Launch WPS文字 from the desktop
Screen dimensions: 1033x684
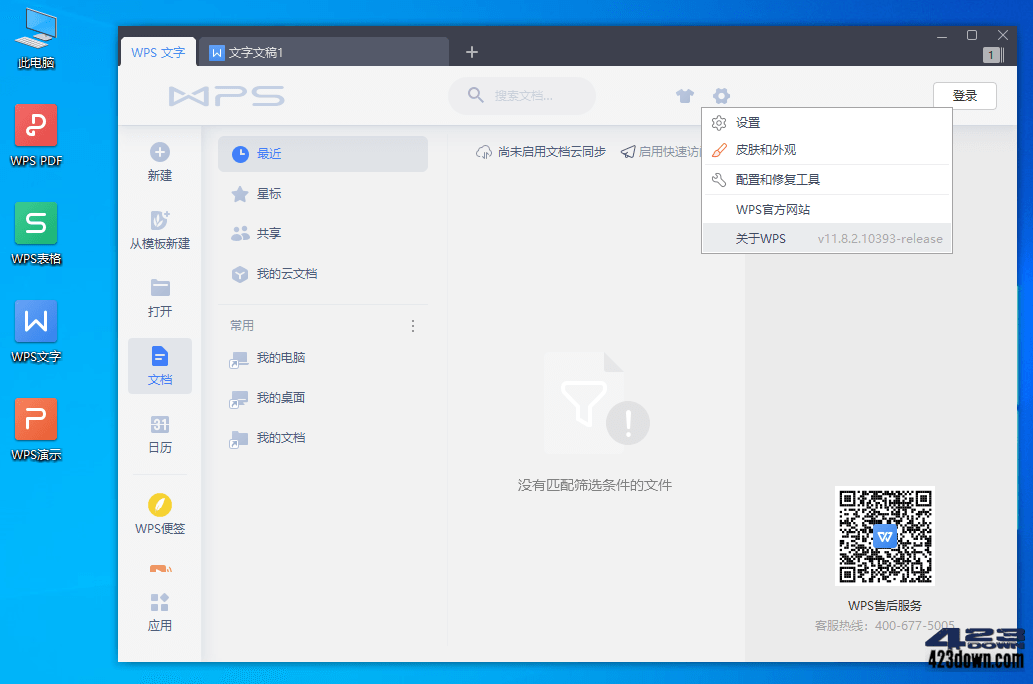(36, 331)
